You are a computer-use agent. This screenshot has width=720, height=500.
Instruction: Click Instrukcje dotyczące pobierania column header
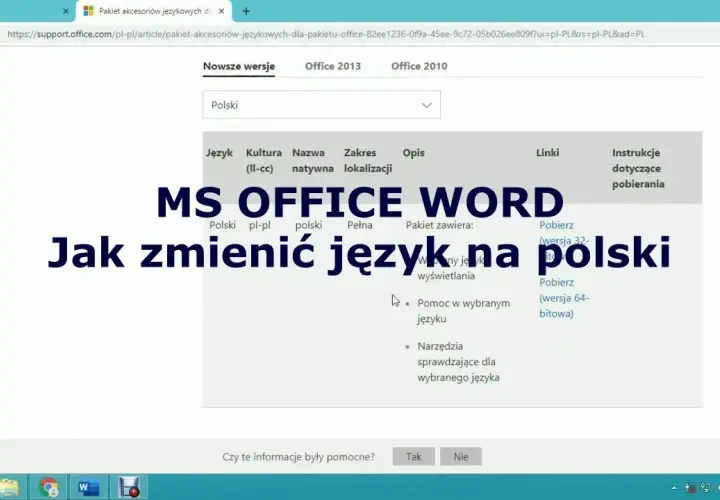[638, 168]
